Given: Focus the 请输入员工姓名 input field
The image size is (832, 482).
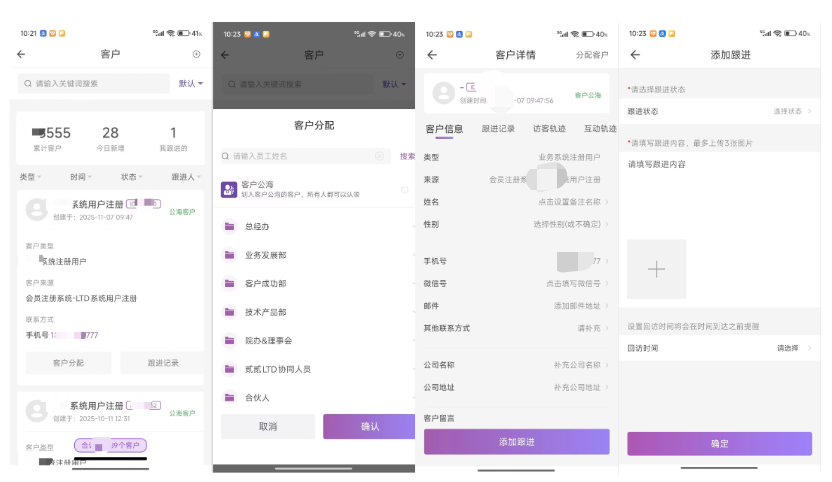Looking at the screenshot, I should coord(306,156).
